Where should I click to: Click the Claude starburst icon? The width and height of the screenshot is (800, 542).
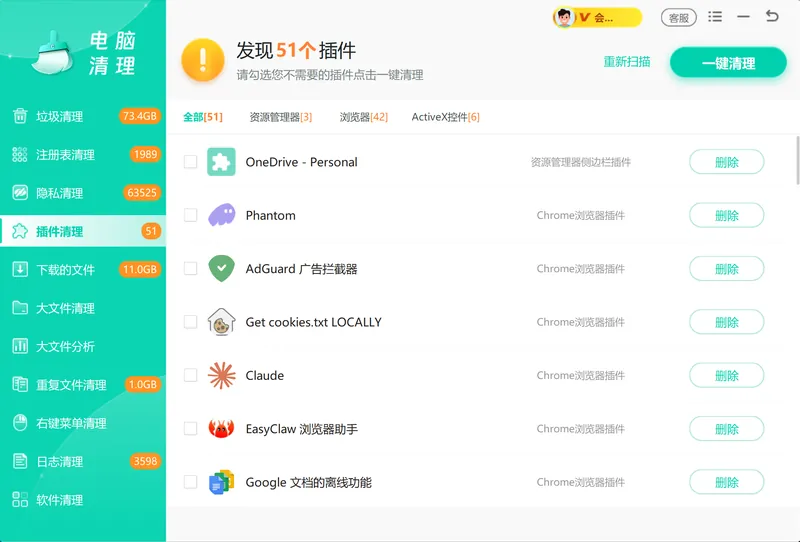pos(221,375)
